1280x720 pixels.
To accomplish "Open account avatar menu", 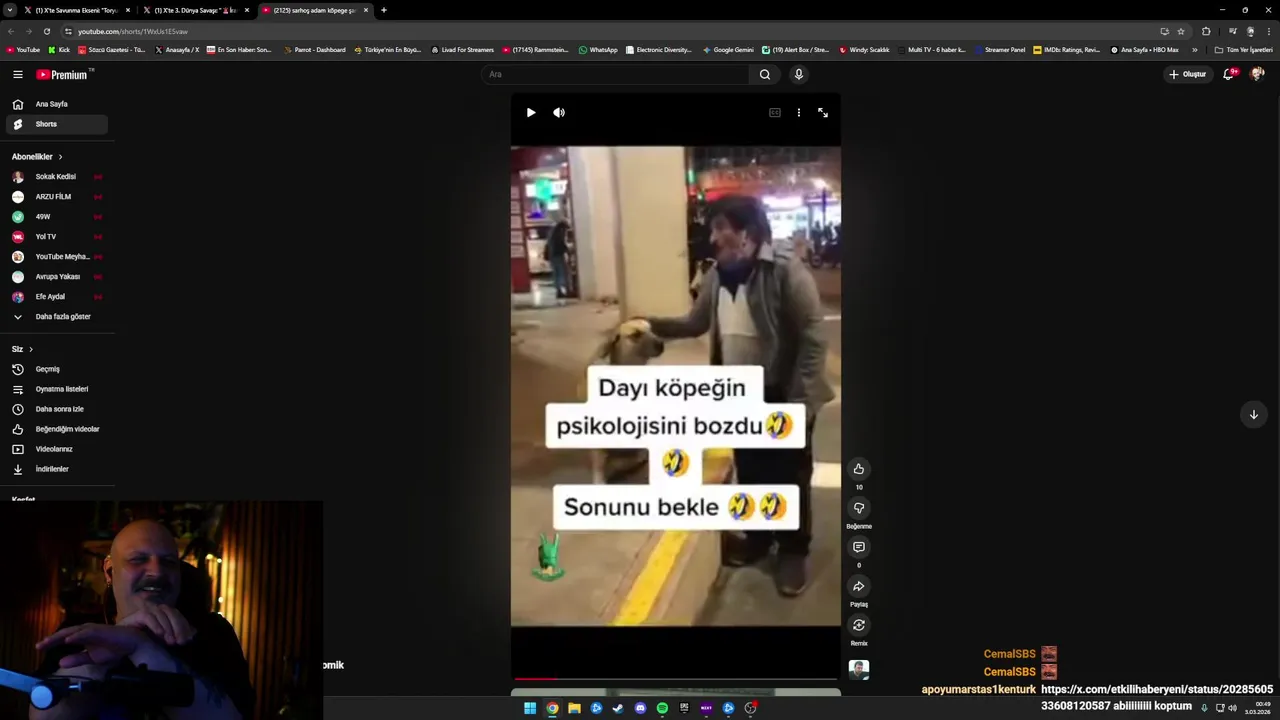I will coord(1258,74).
